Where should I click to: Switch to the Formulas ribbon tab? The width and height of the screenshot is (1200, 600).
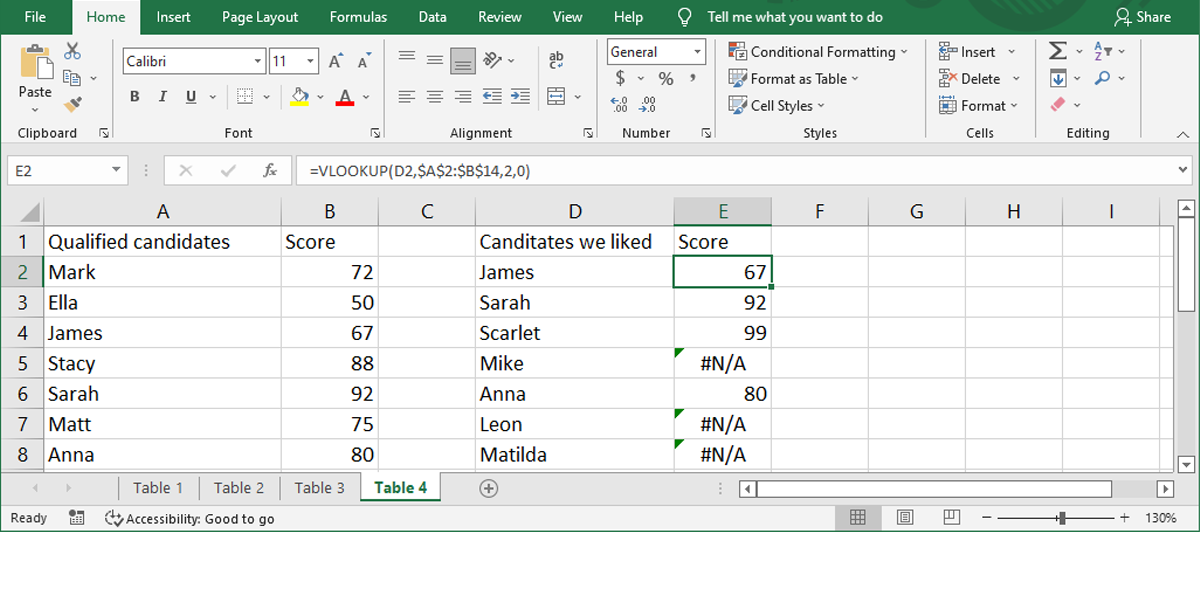357,16
